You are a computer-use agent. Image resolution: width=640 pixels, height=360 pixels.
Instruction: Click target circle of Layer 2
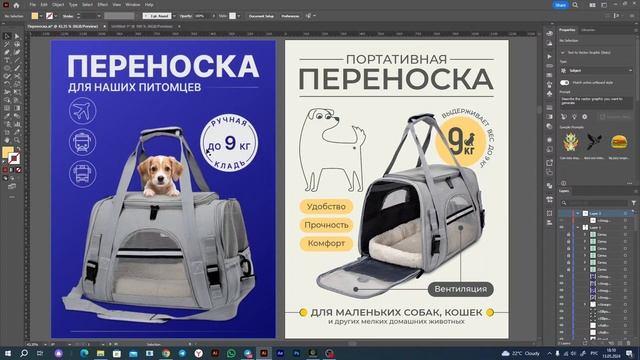click(x=625, y=213)
